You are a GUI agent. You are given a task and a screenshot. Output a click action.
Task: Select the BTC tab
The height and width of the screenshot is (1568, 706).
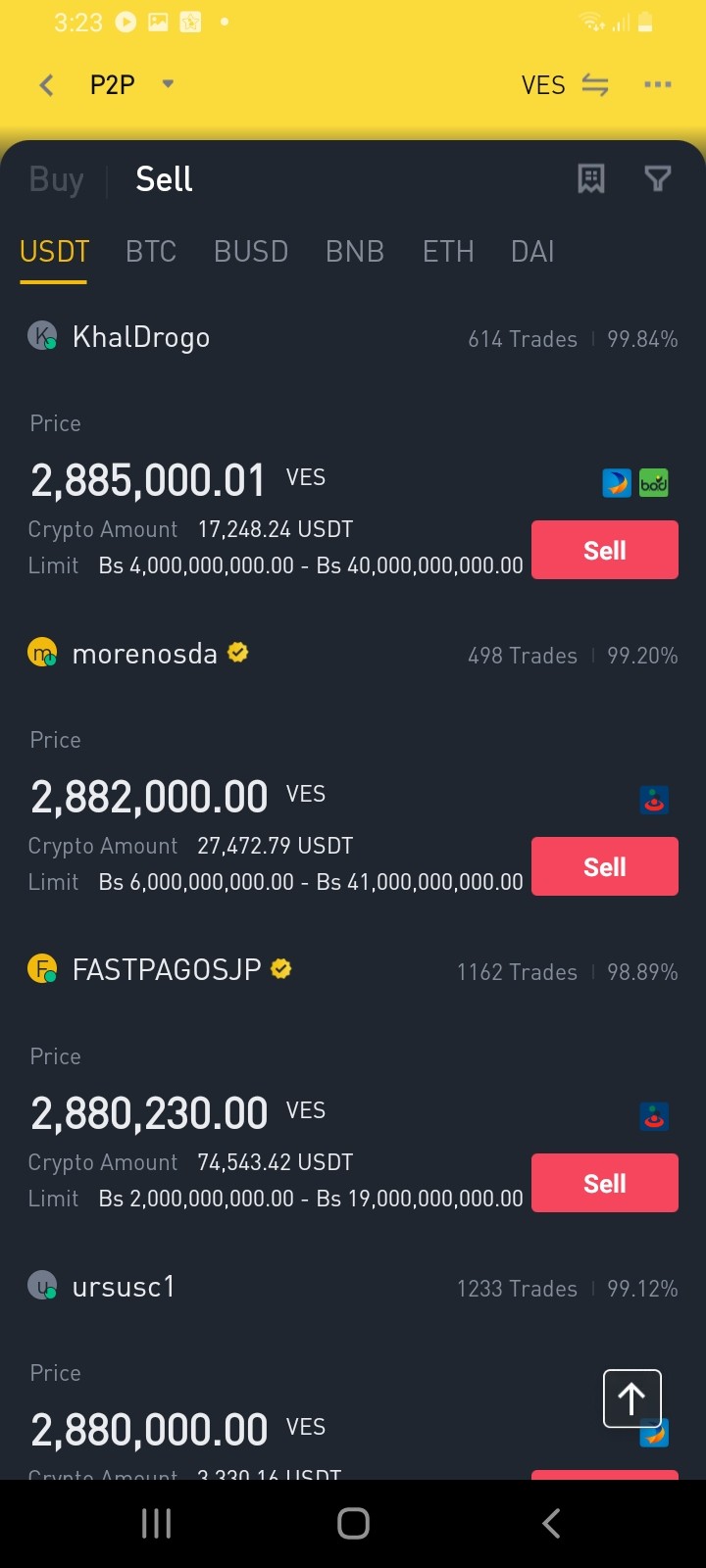[151, 252]
